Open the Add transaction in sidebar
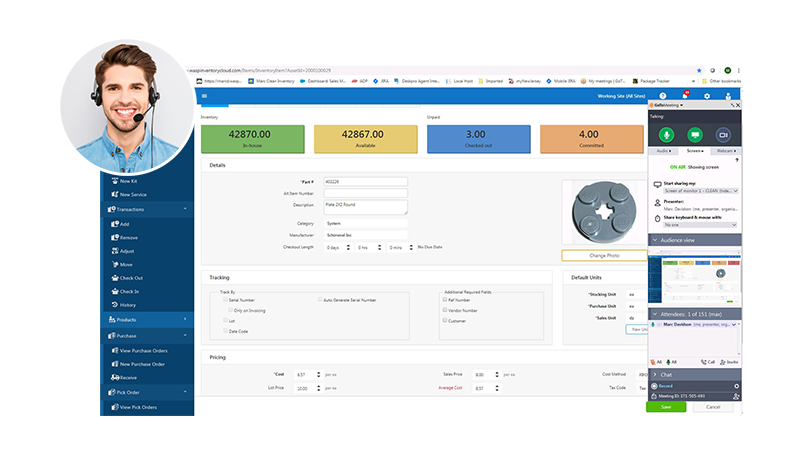800x452 pixels. coord(120,224)
